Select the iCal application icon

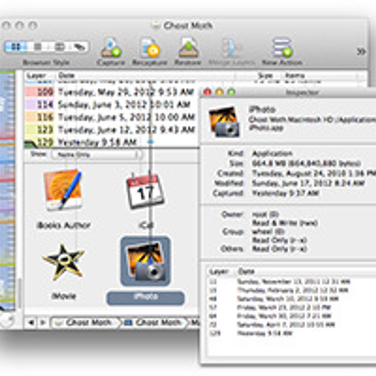pyautogui.click(x=145, y=191)
